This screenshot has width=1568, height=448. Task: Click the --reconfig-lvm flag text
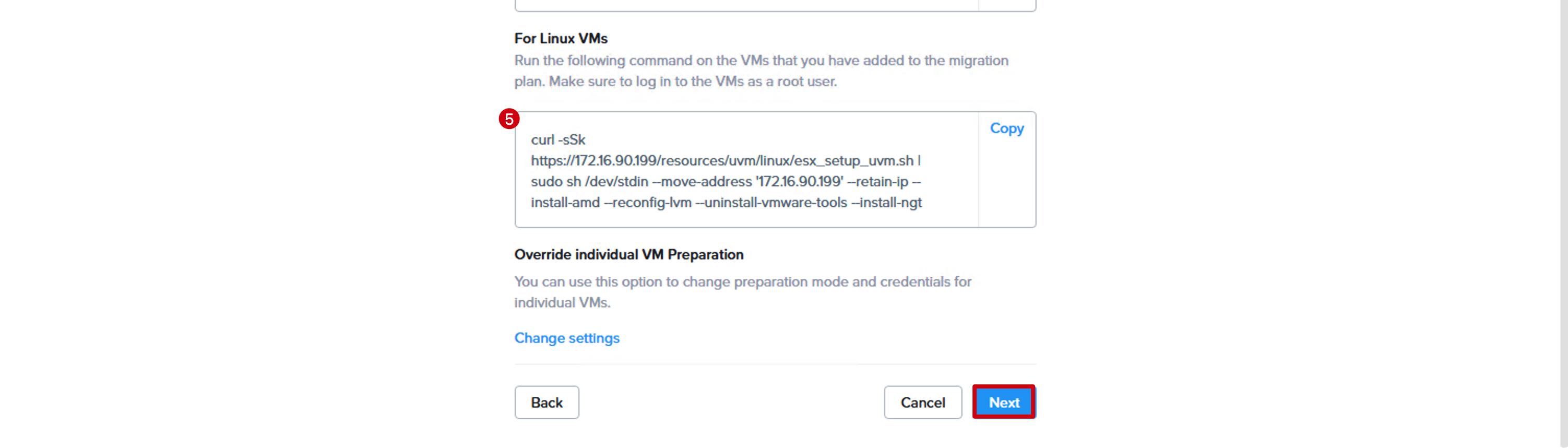pos(648,203)
